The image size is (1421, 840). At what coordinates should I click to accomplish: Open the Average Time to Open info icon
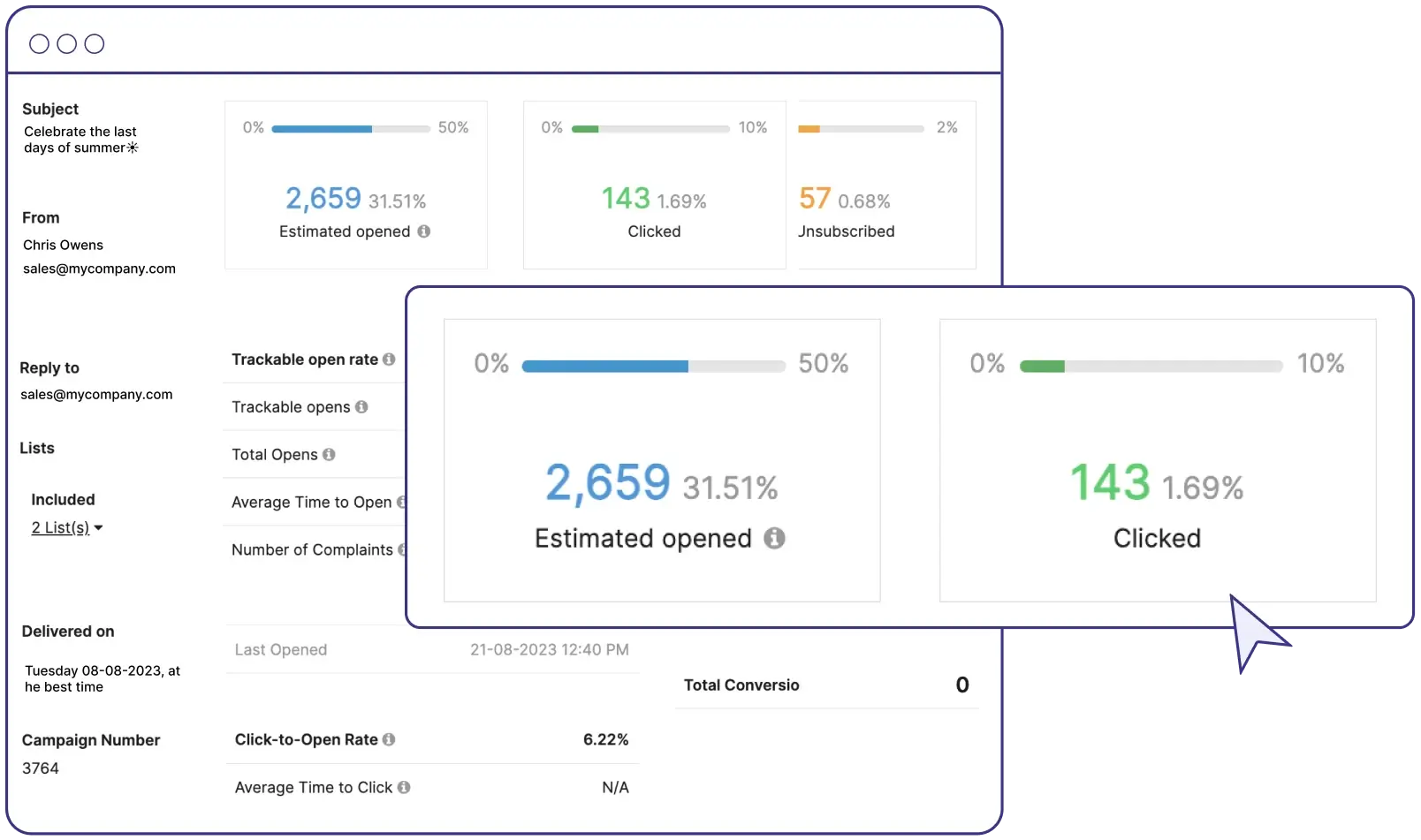coord(404,502)
